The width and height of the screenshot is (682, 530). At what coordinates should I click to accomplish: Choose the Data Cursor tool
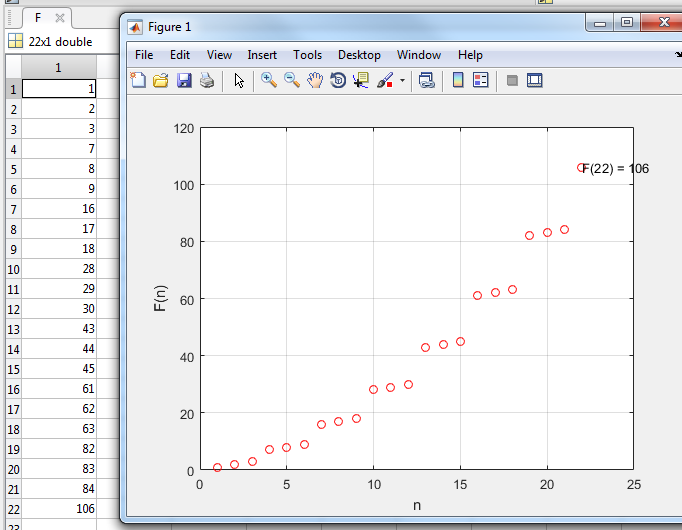pyautogui.click(x=361, y=80)
